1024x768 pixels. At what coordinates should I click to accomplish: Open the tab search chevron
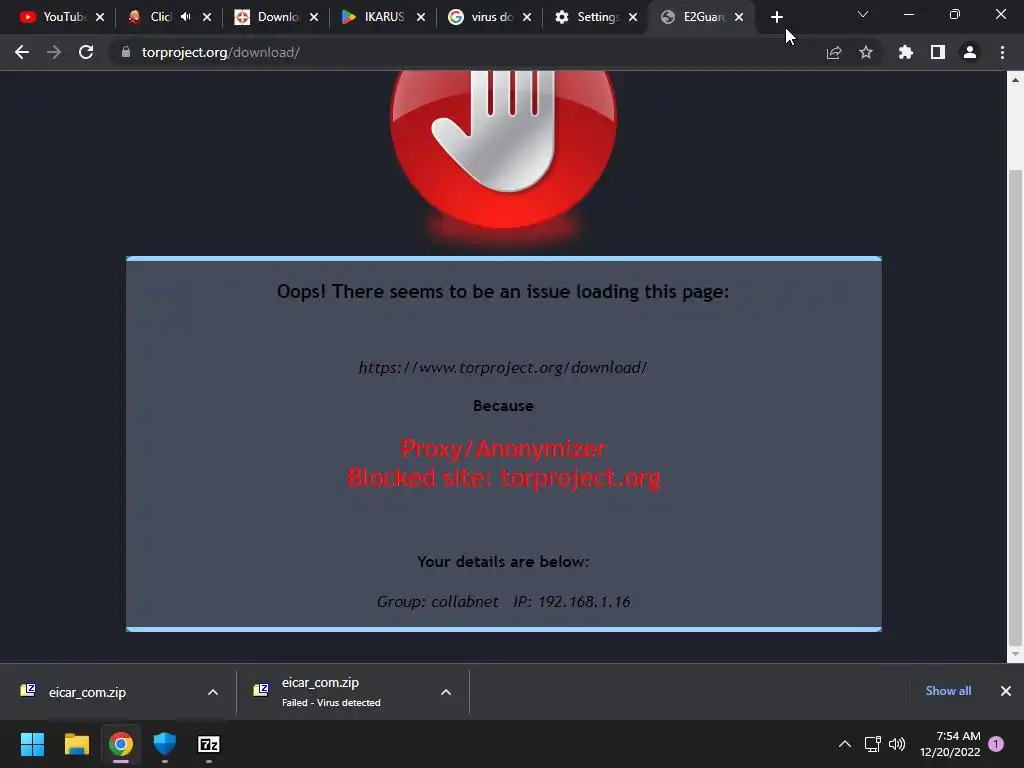(x=863, y=14)
